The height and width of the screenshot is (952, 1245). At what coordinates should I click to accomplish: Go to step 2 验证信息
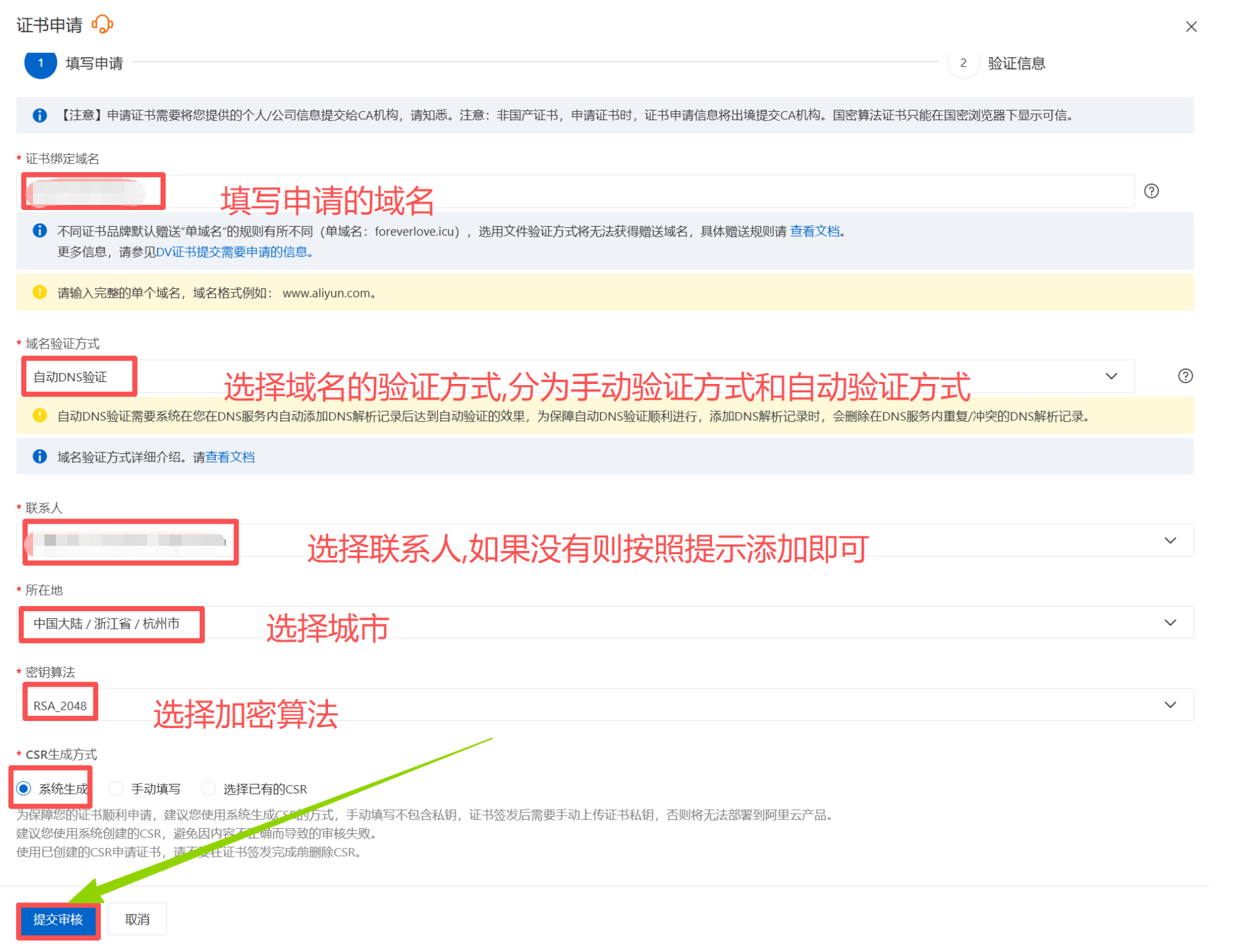[996, 63]
